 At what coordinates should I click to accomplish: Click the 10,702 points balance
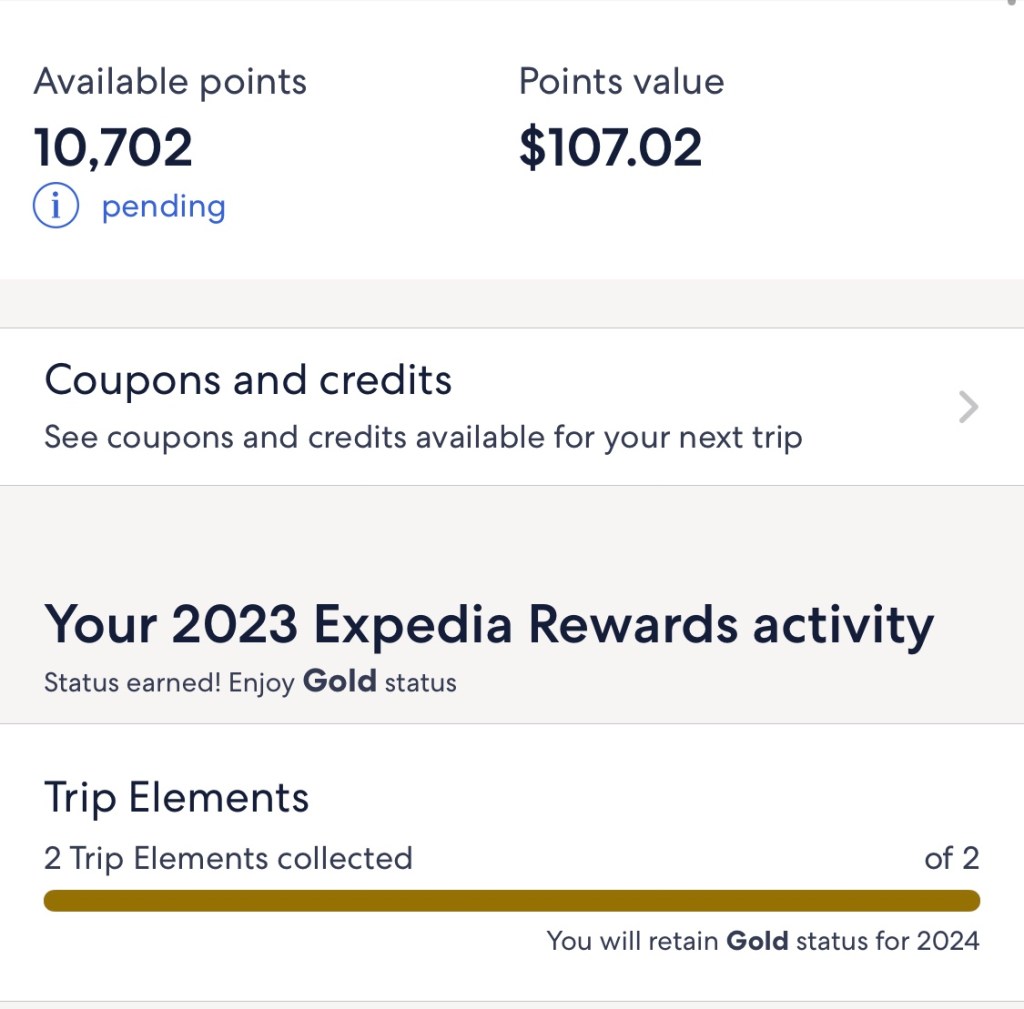click(113, 148)
